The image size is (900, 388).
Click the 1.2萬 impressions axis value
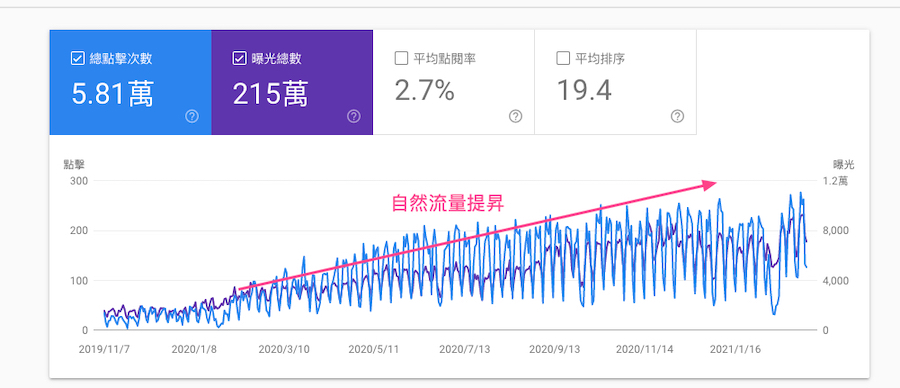[x=835, y=181]
